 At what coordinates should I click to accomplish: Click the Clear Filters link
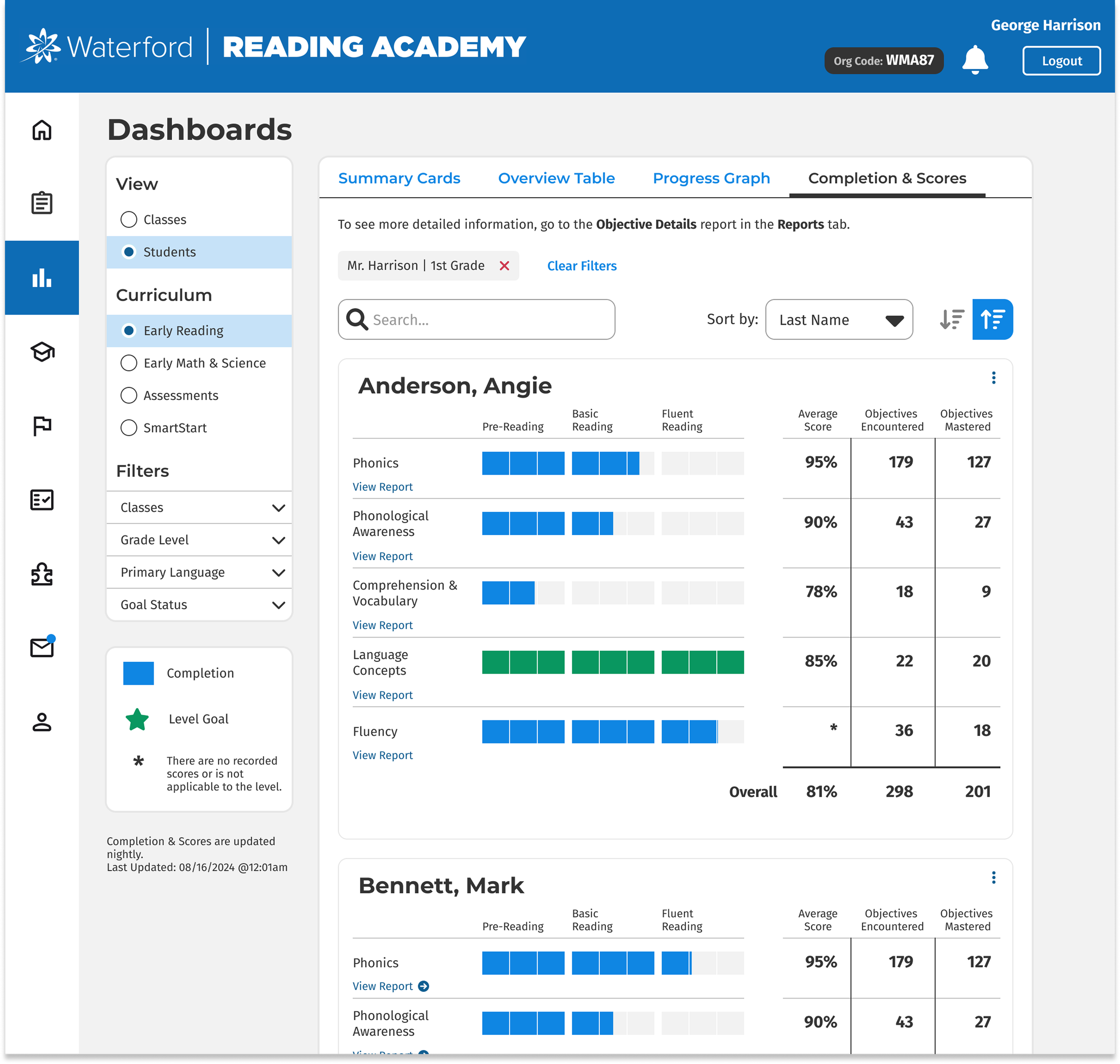(582, 266)
